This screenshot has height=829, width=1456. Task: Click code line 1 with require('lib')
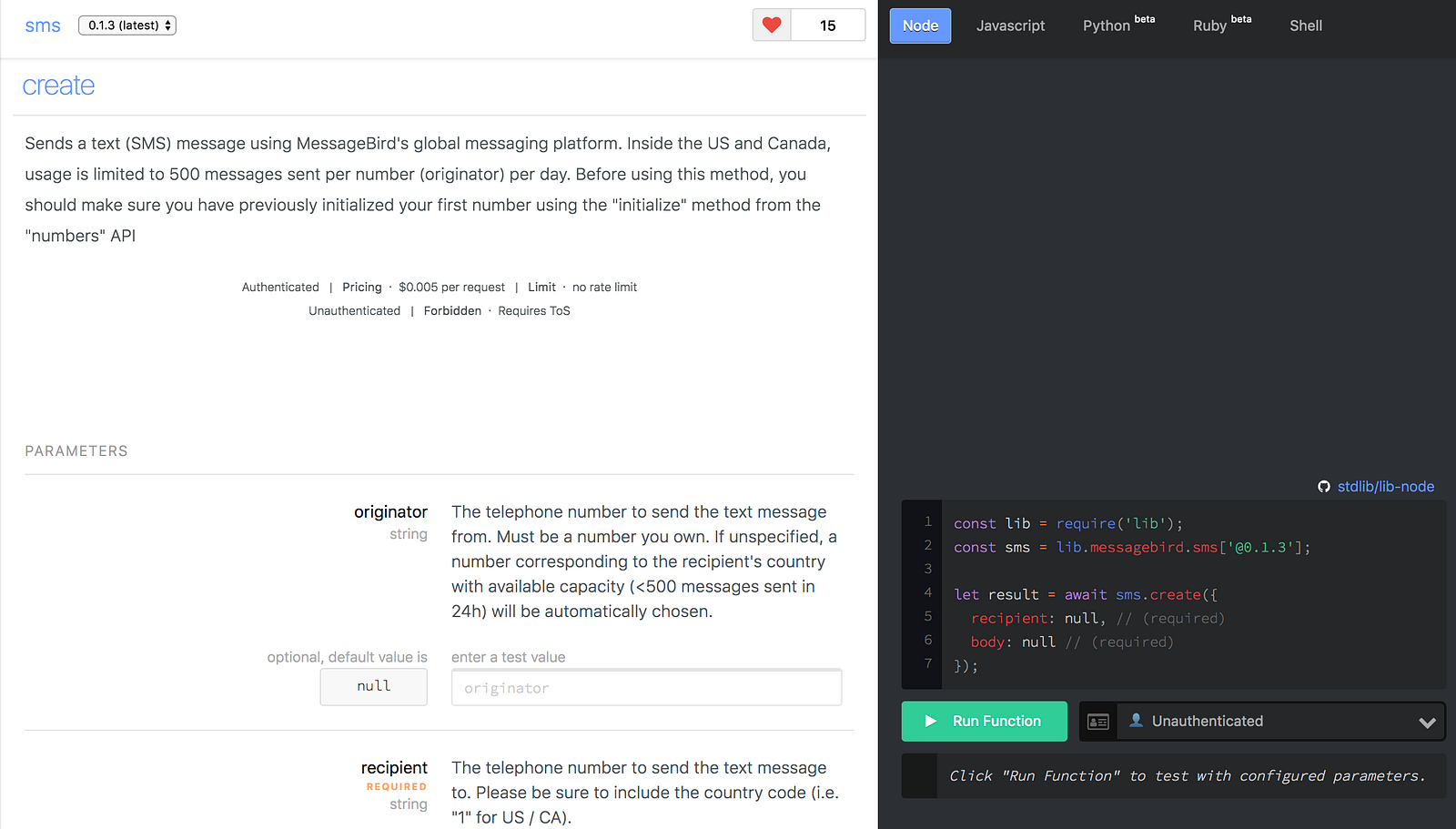point(1068,524)
